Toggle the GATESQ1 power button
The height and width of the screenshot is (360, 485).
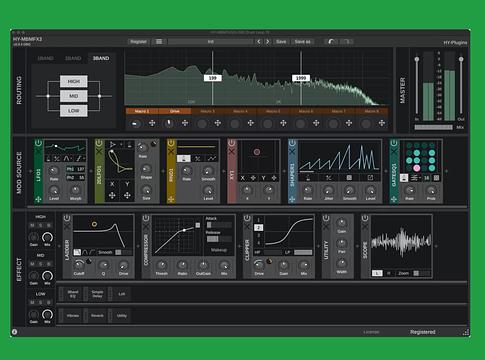coord(394,143)
